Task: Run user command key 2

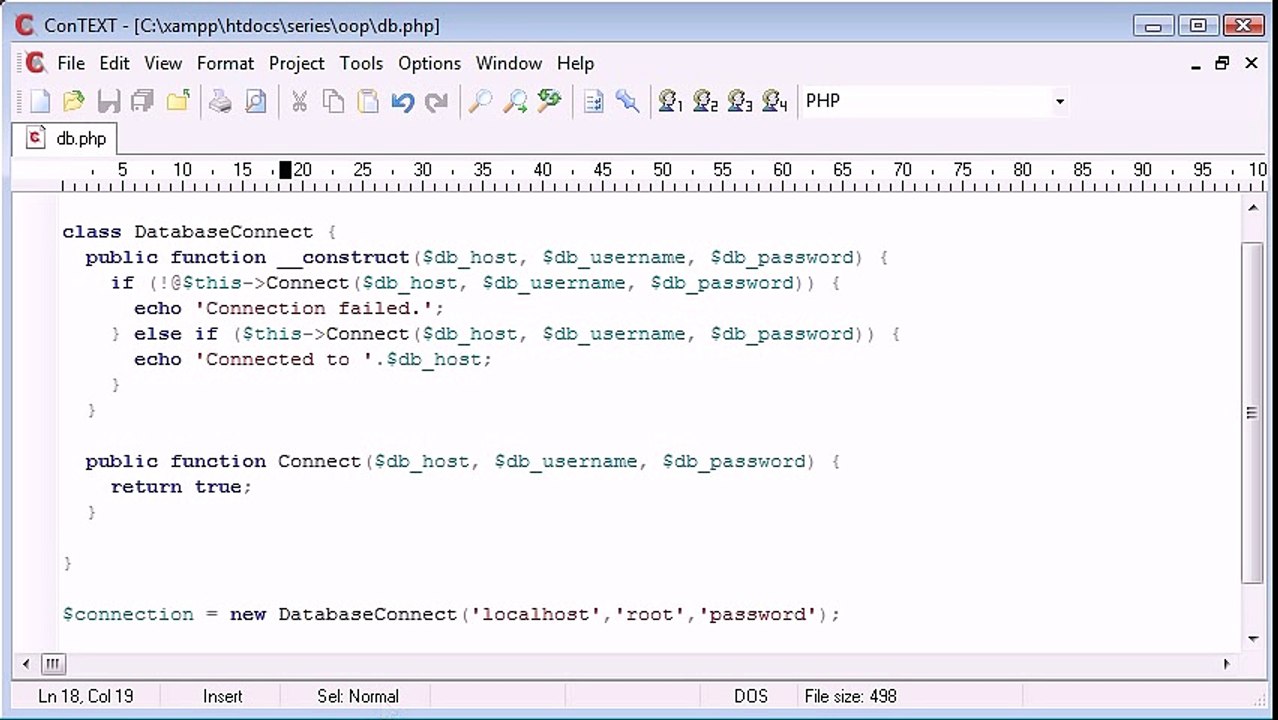Action: [705, 101]
